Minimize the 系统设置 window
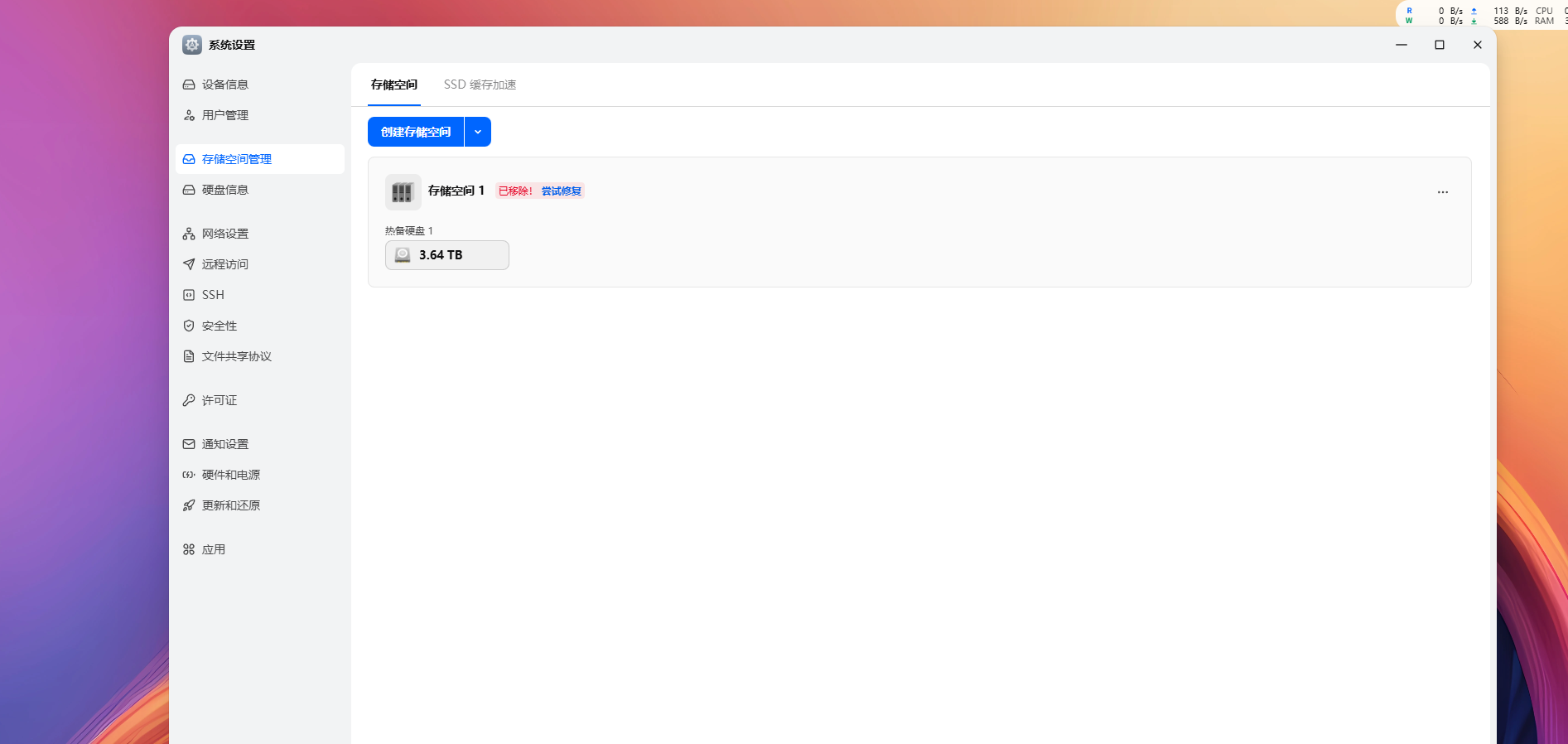1568x744 pixels. click(1402, 45)
